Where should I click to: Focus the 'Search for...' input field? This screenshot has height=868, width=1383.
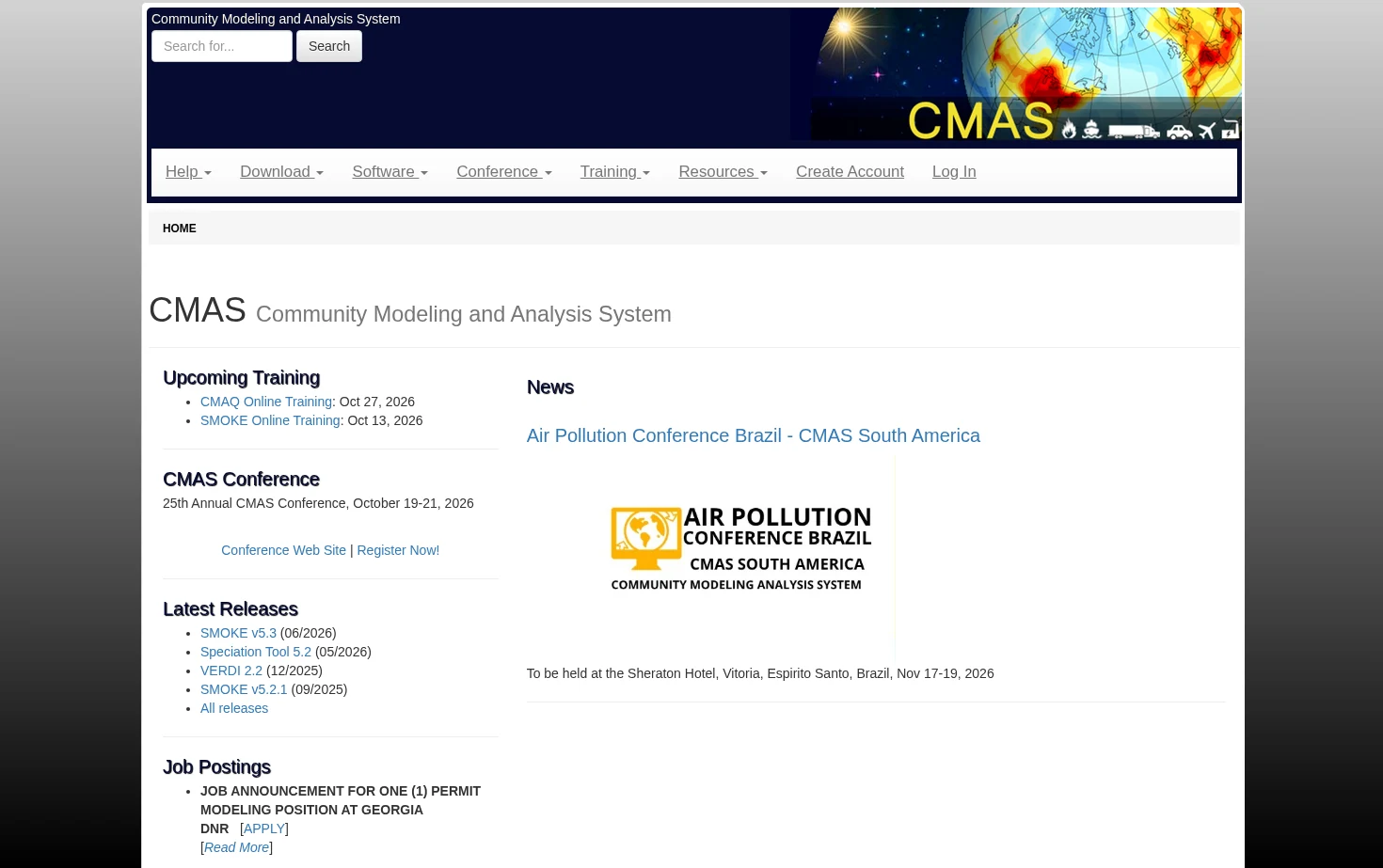[222, 46]
